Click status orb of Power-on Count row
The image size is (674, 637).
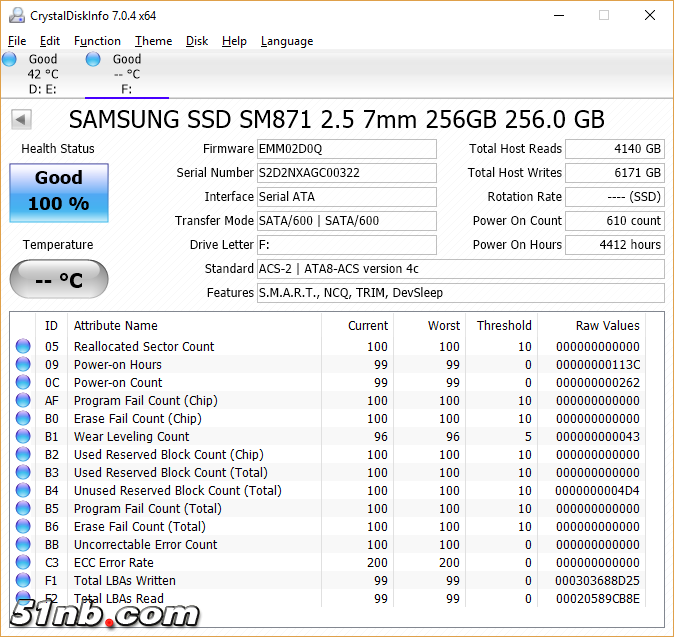point(23,383)
